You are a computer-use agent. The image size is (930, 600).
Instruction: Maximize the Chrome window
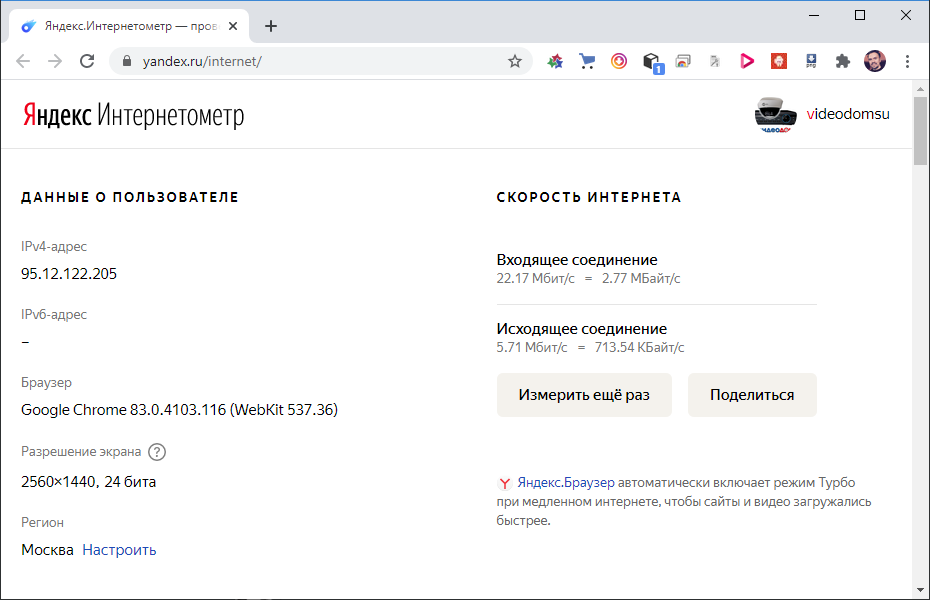coord(860,15)
